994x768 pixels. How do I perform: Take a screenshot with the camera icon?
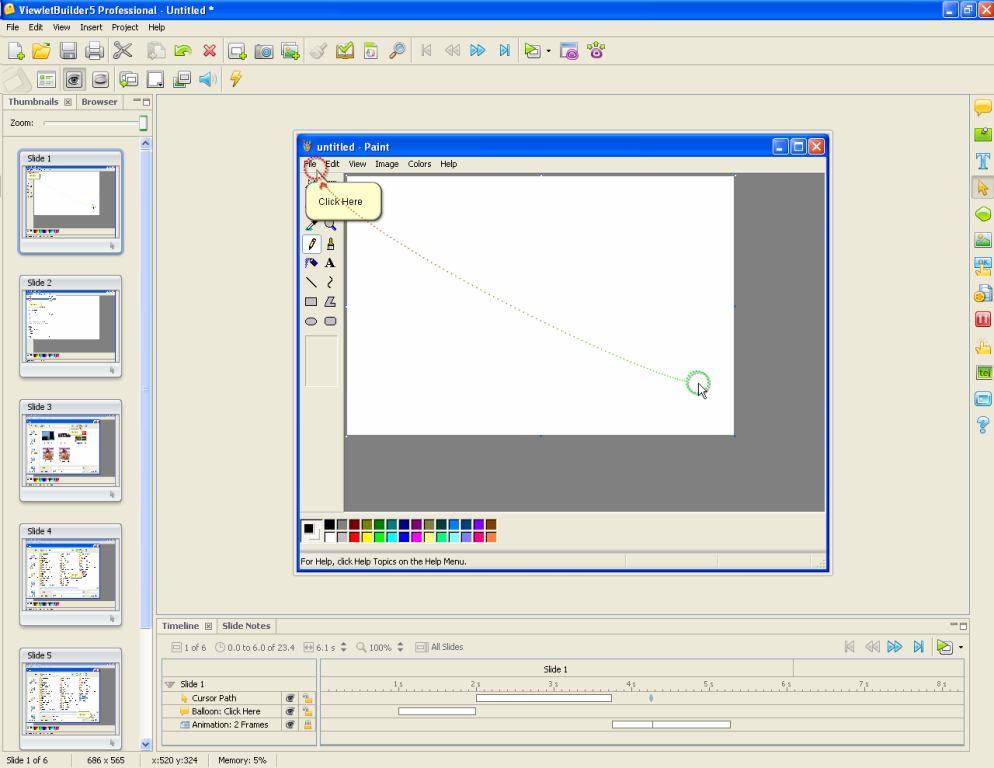264,51
